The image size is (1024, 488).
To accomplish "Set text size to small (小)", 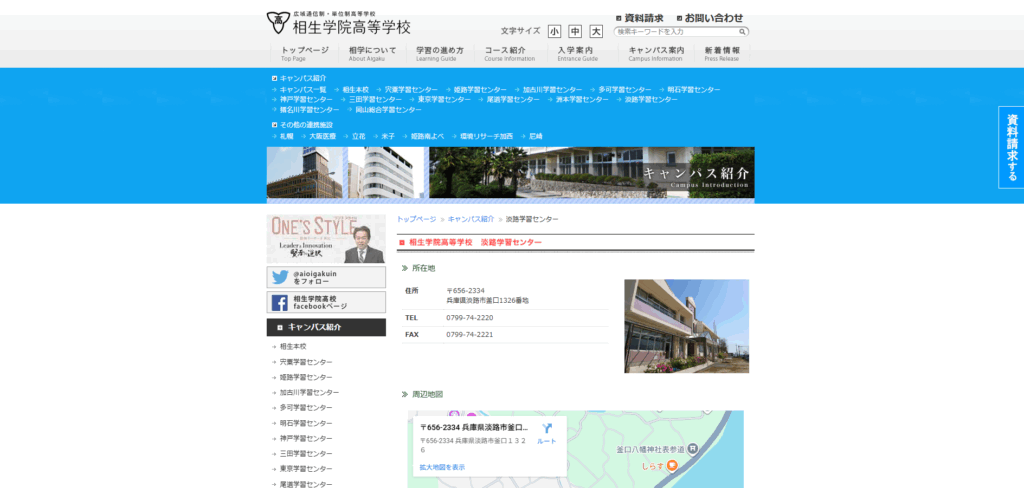I will pyautogui.click(x=554, y=32).
